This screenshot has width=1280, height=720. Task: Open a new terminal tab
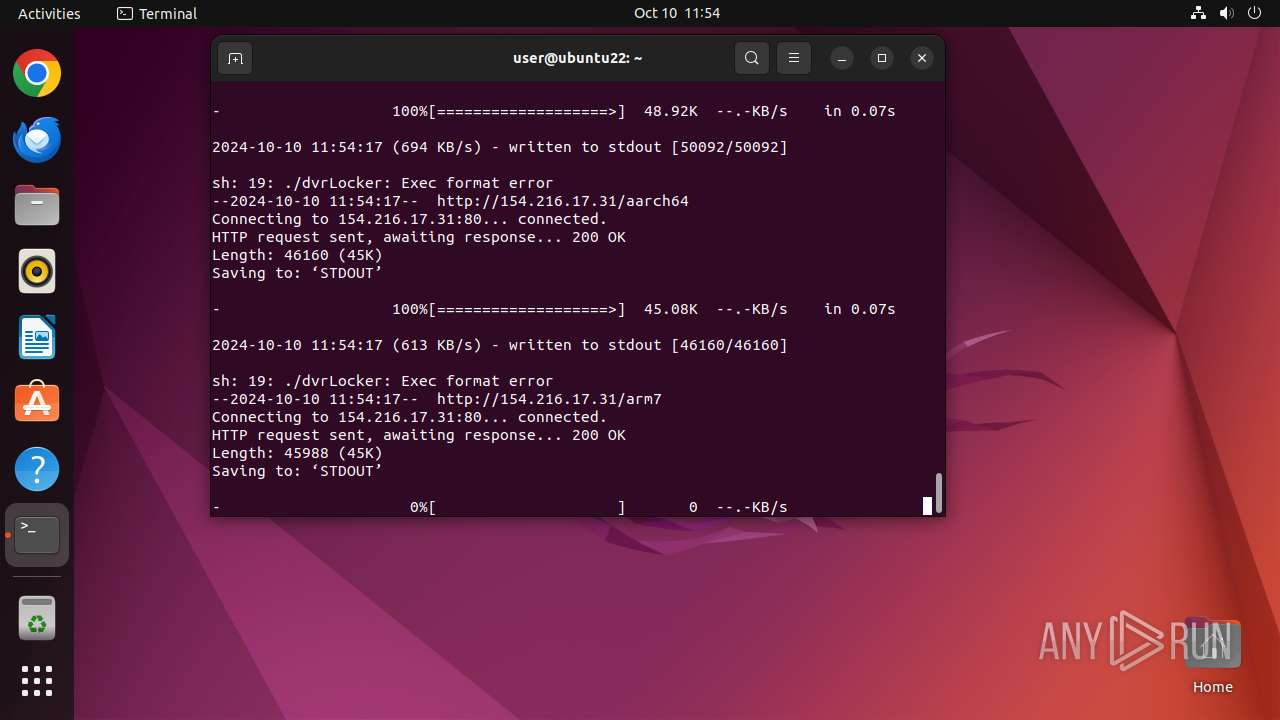(x=235, y=58)
